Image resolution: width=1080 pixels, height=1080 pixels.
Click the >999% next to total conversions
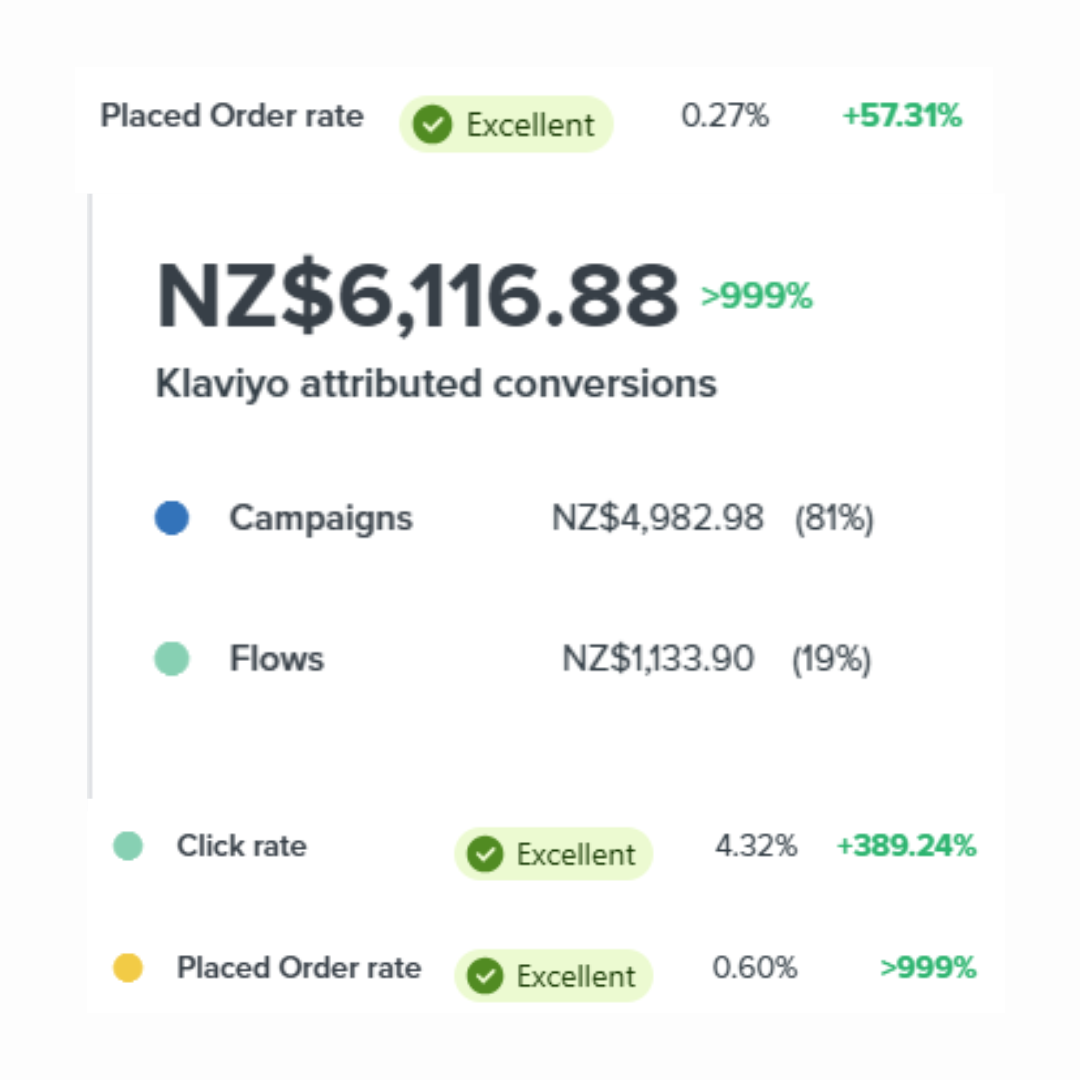tap(756, 297)
